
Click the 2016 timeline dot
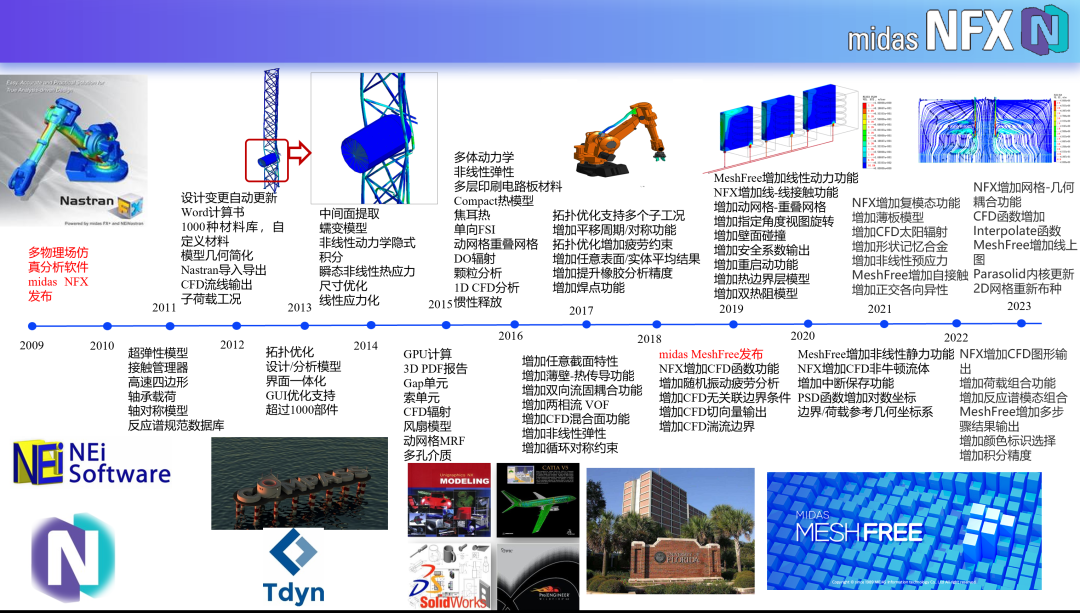[x=515, y=324]
